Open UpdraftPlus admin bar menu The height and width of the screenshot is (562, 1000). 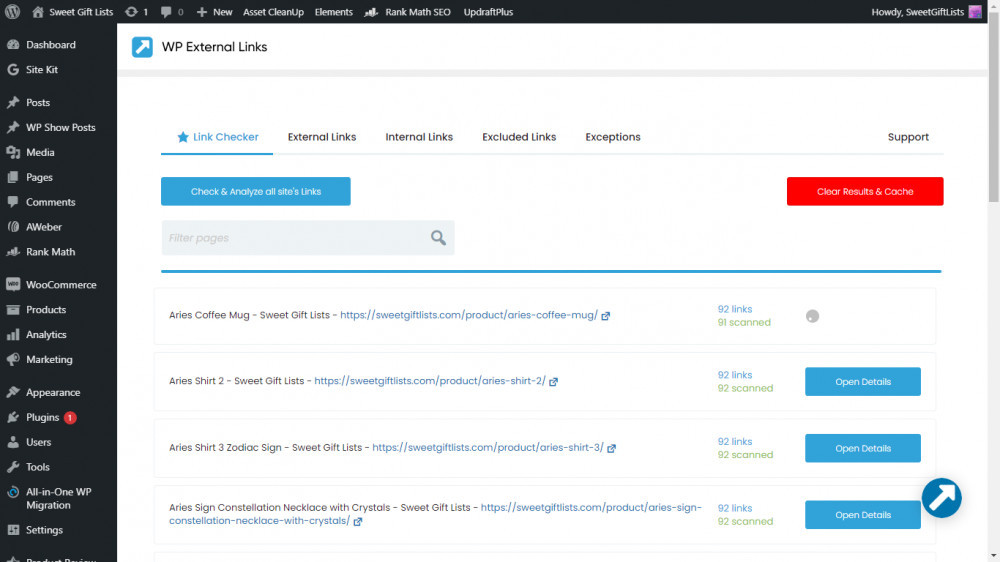(488, 11)
